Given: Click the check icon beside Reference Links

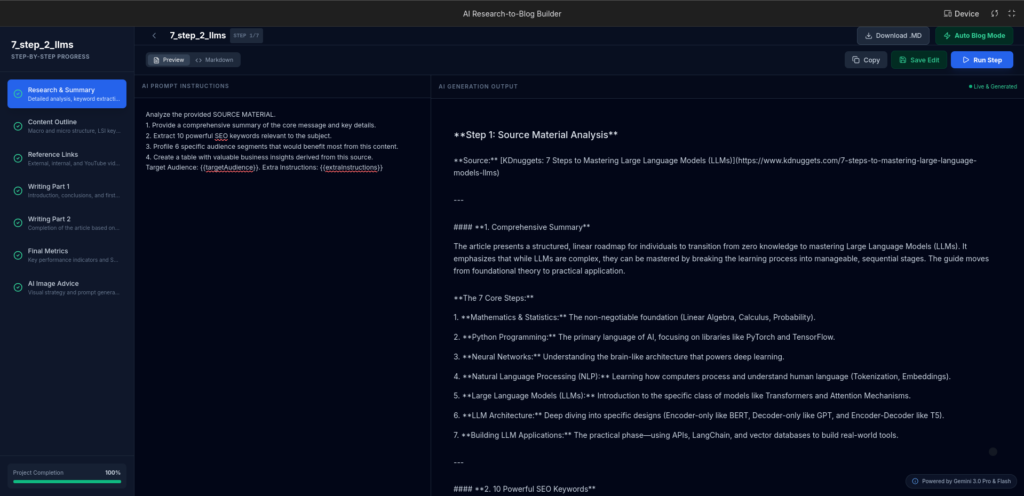Looking at the screenshot, I should tap(18, 159).
